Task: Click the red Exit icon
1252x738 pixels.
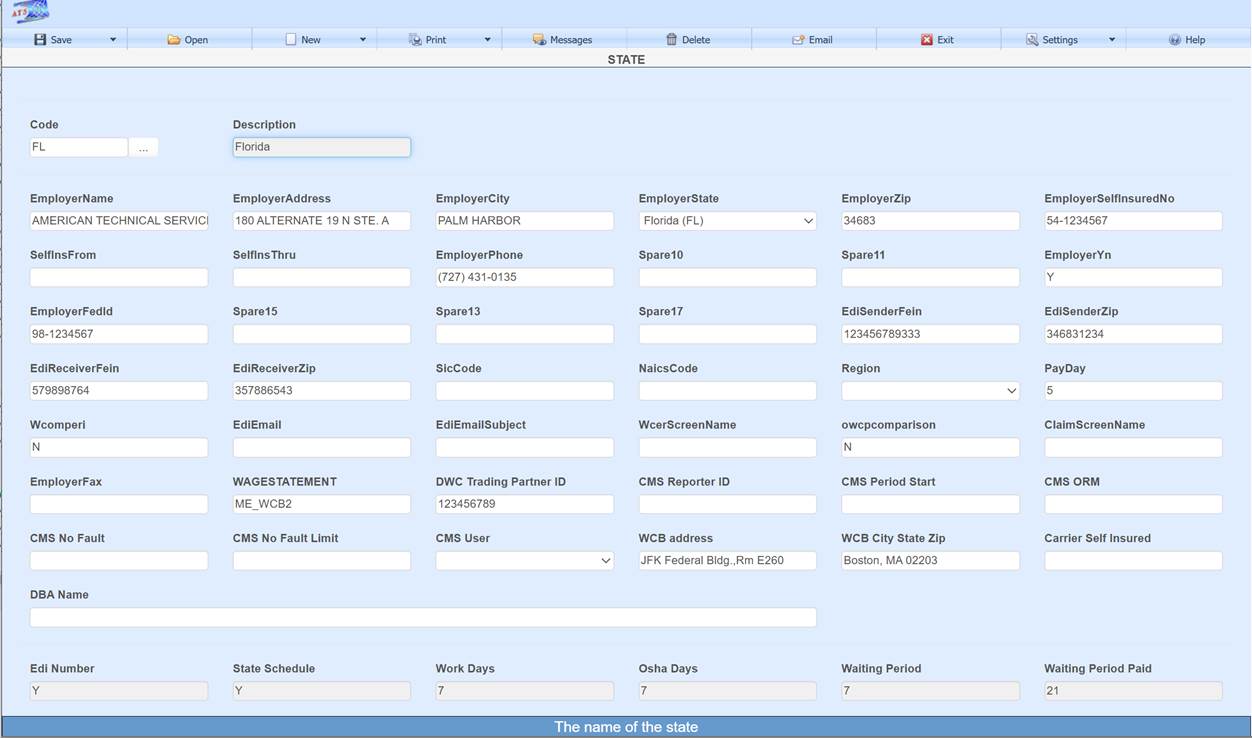Action: (x=927, y=40)
